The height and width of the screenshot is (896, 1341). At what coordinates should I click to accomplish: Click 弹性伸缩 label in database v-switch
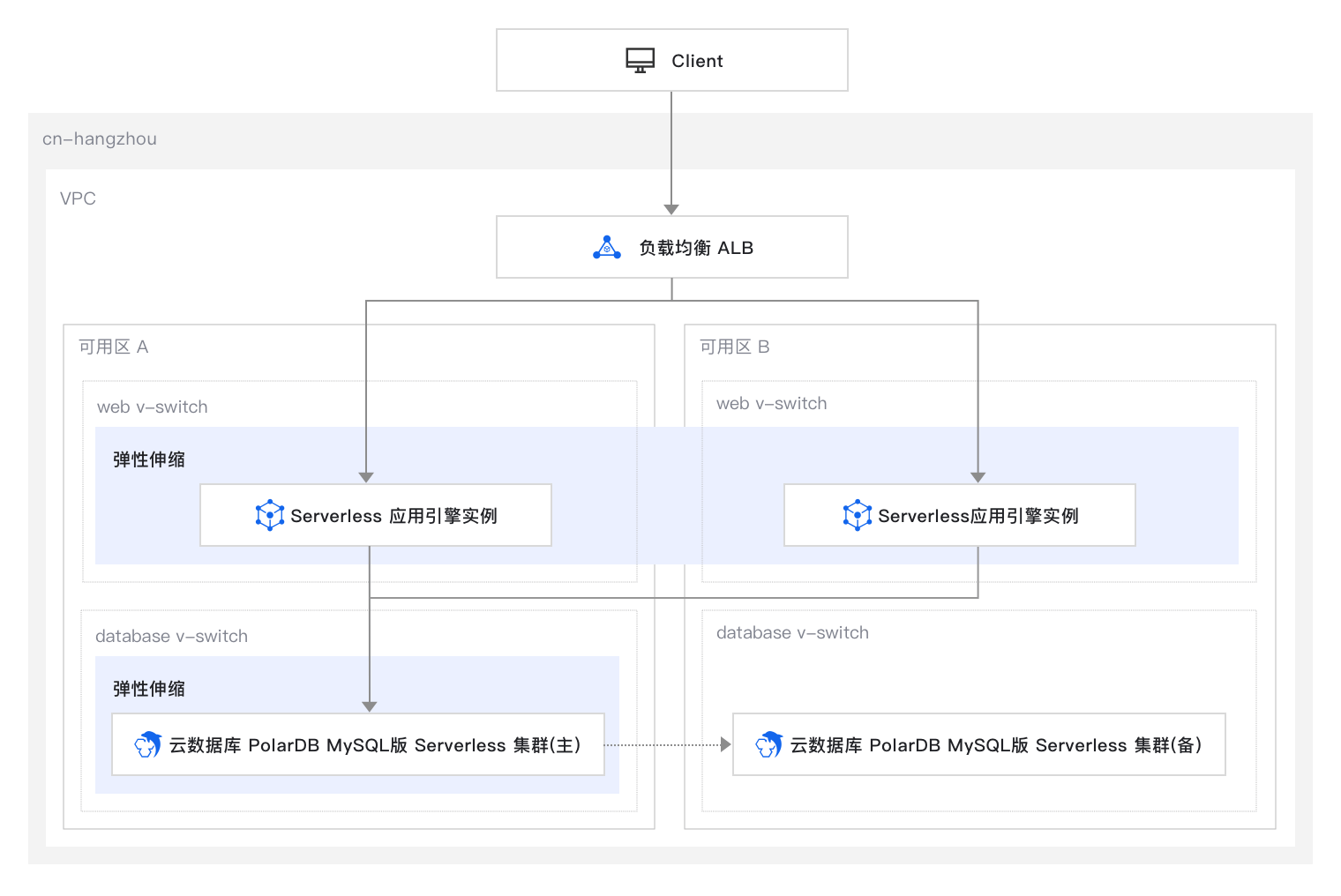(149, 689)
